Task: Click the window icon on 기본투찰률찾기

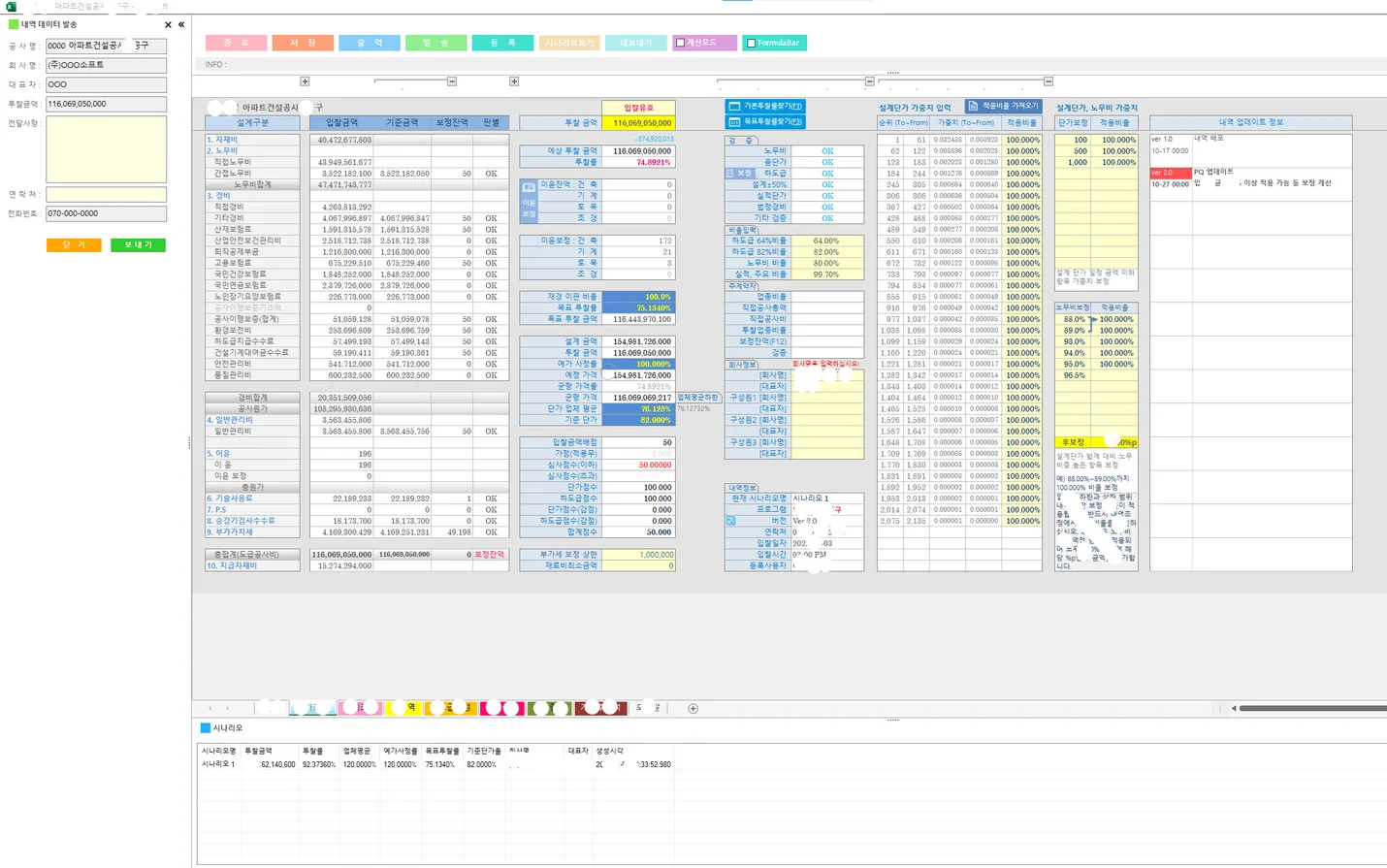Action: coord(734,106)
